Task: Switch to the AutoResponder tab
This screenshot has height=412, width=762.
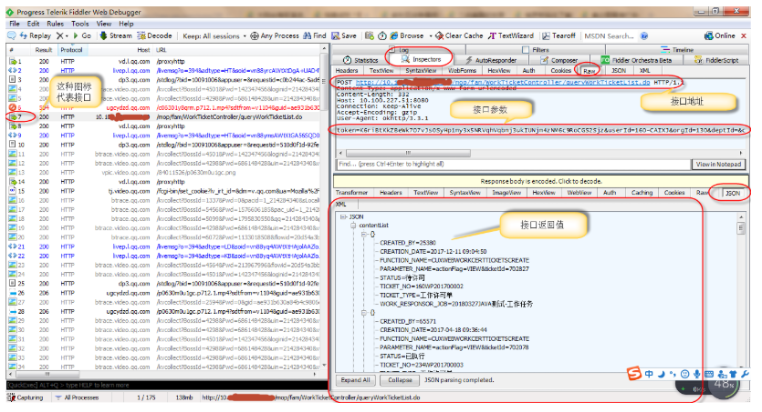Action: coord(486,60)
